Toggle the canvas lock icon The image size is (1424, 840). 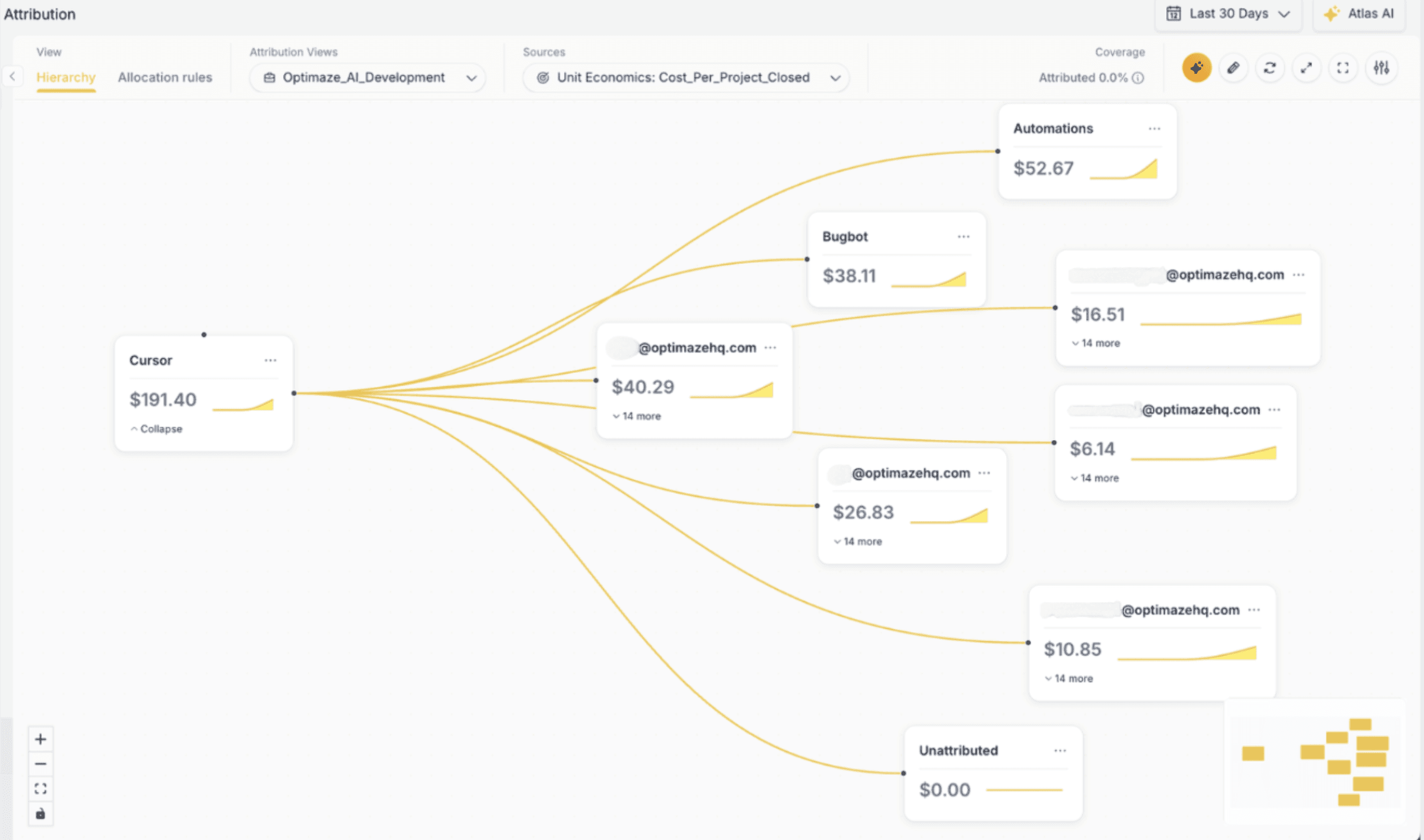41,814
